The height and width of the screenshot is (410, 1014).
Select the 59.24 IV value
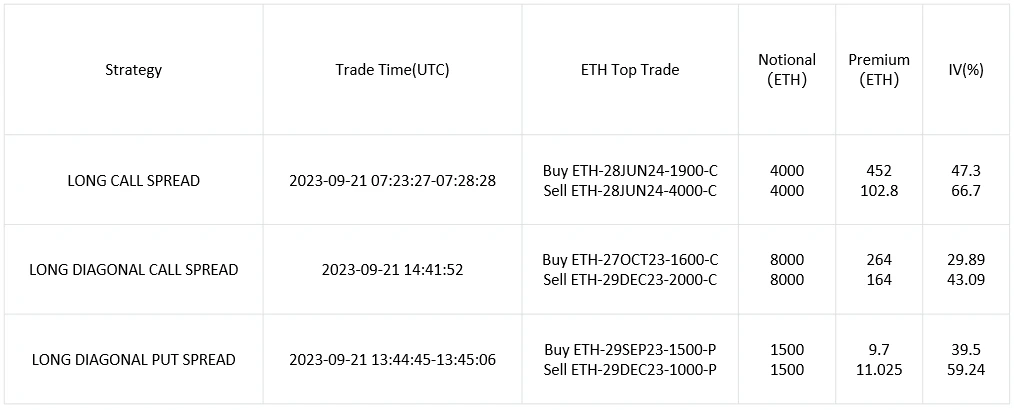(965, 369)
